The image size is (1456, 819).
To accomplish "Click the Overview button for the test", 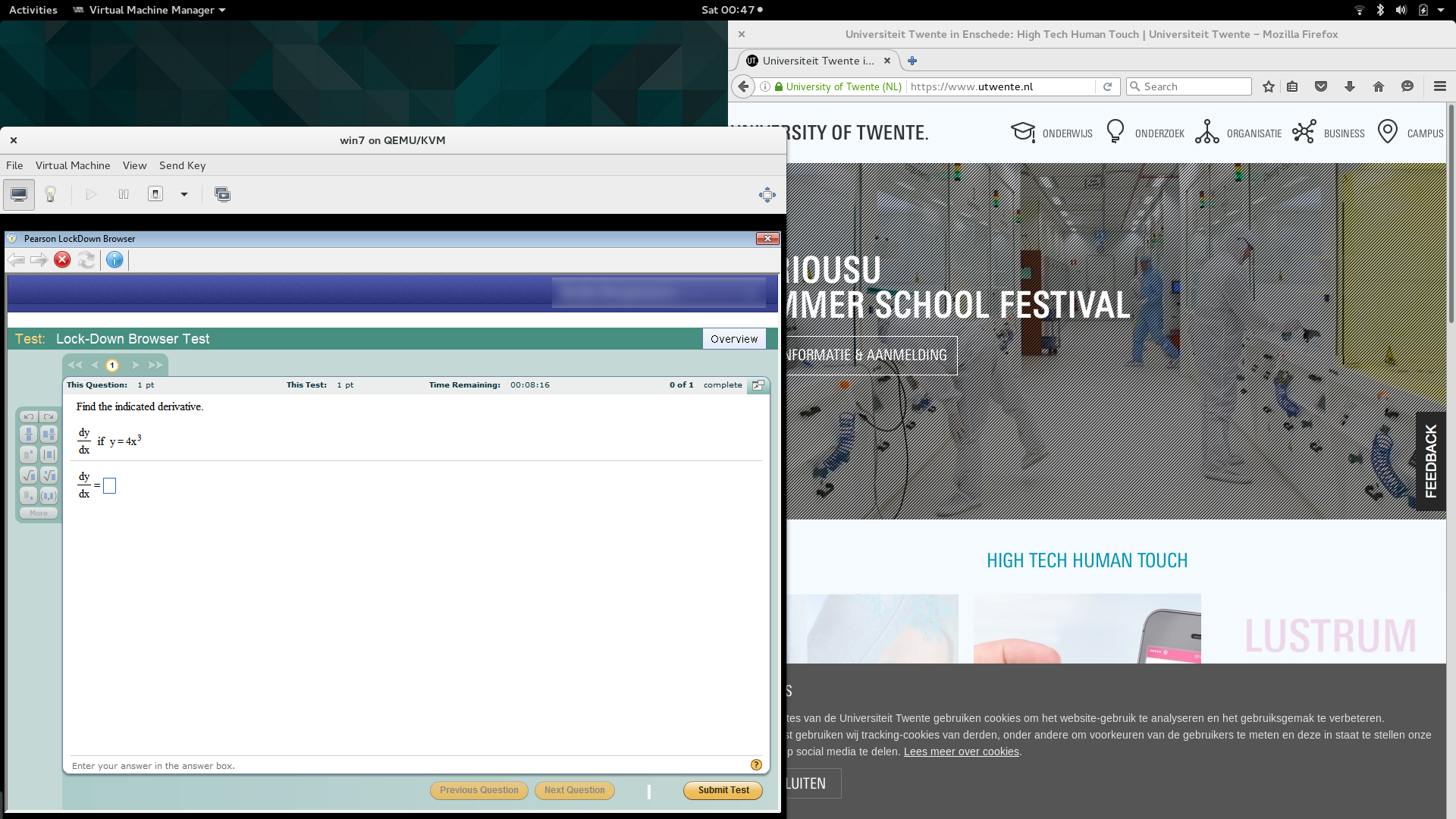I will tap(734, 338).
